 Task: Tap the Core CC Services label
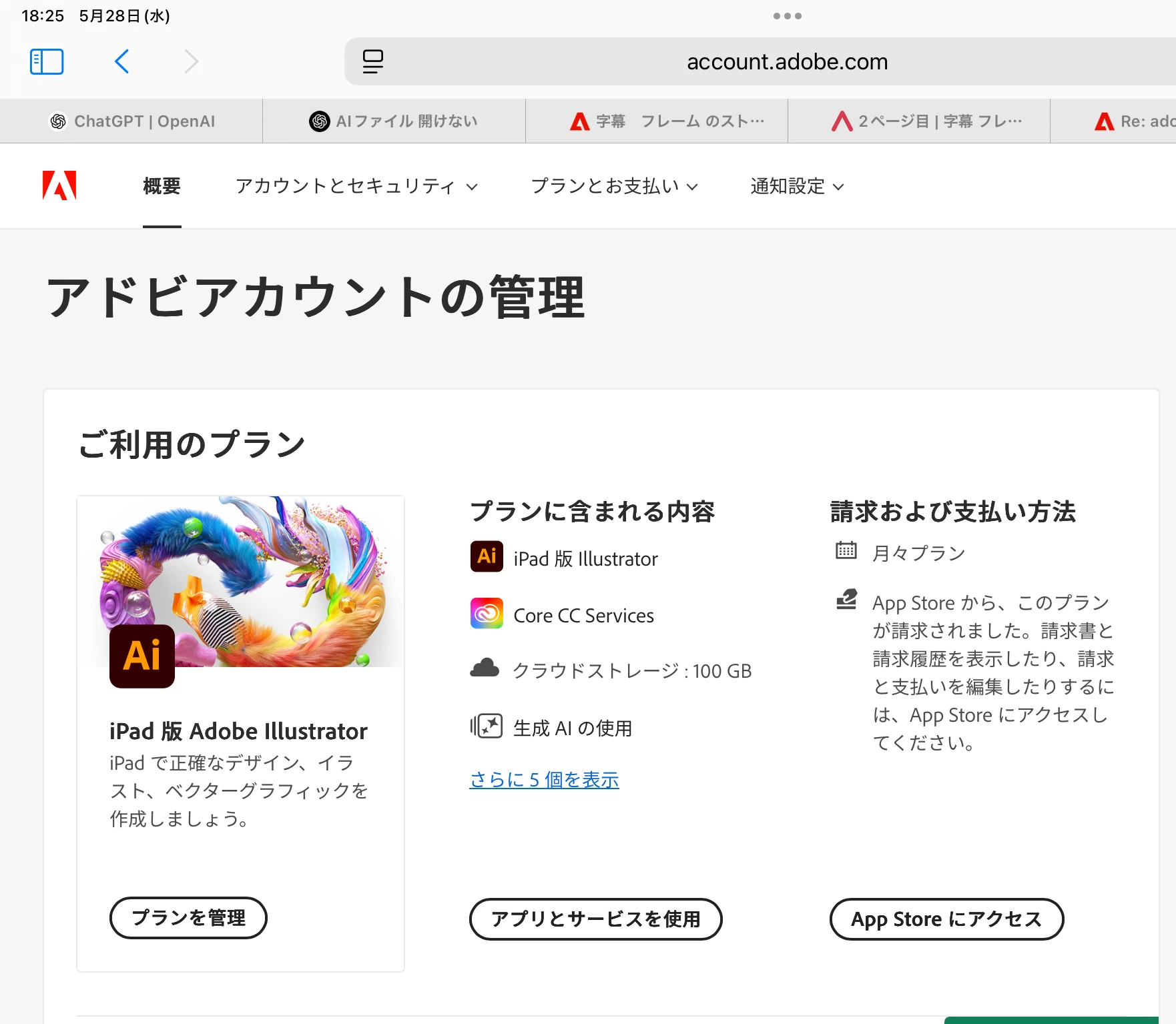click(584, 615)
